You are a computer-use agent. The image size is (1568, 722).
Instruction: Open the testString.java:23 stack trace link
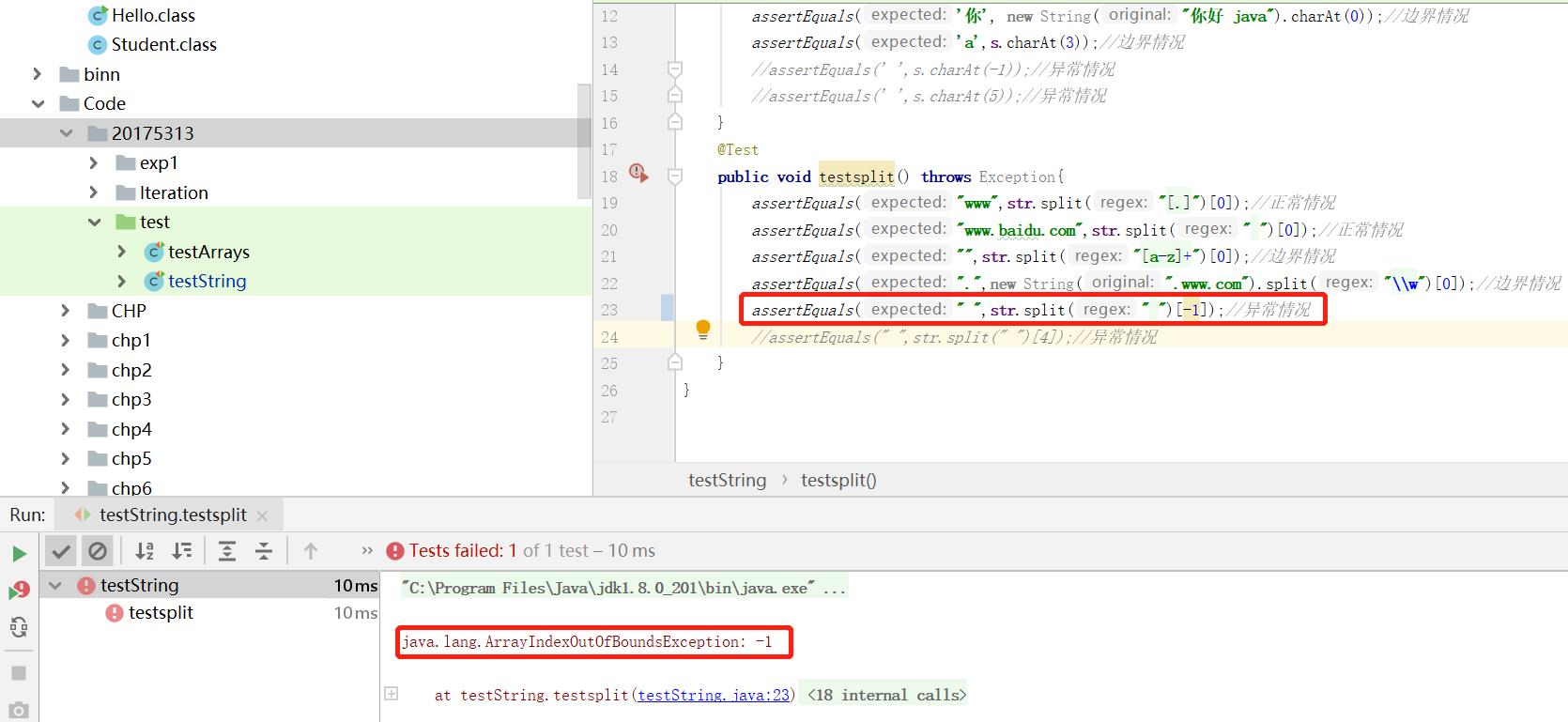pyautogui.click(x=714, y=695)
